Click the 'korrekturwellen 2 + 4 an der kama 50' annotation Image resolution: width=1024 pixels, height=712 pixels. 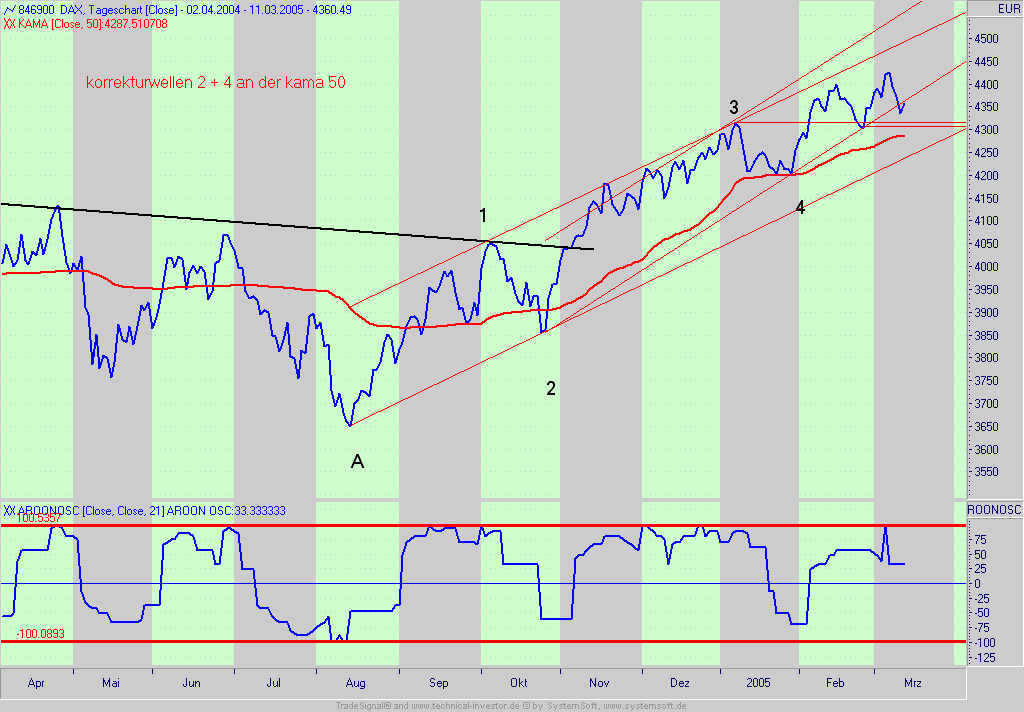click(216, 82)
